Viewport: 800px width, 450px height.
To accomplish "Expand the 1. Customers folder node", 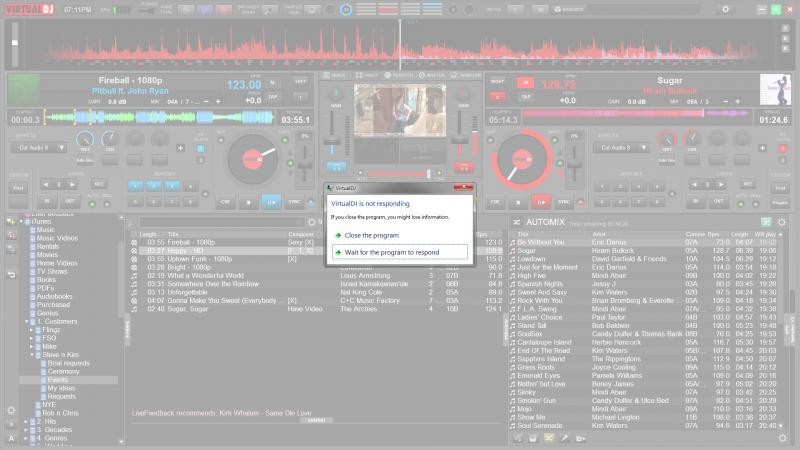I will pyautogui.click(x=27, y=321).
